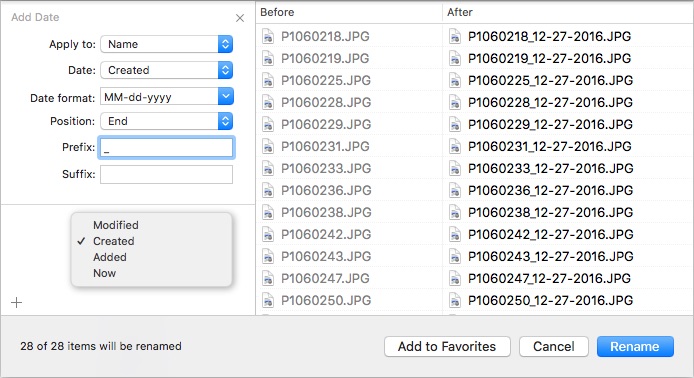Open the Apply to dropdown
Screen dimensions: 694x378
coord(166,44)
